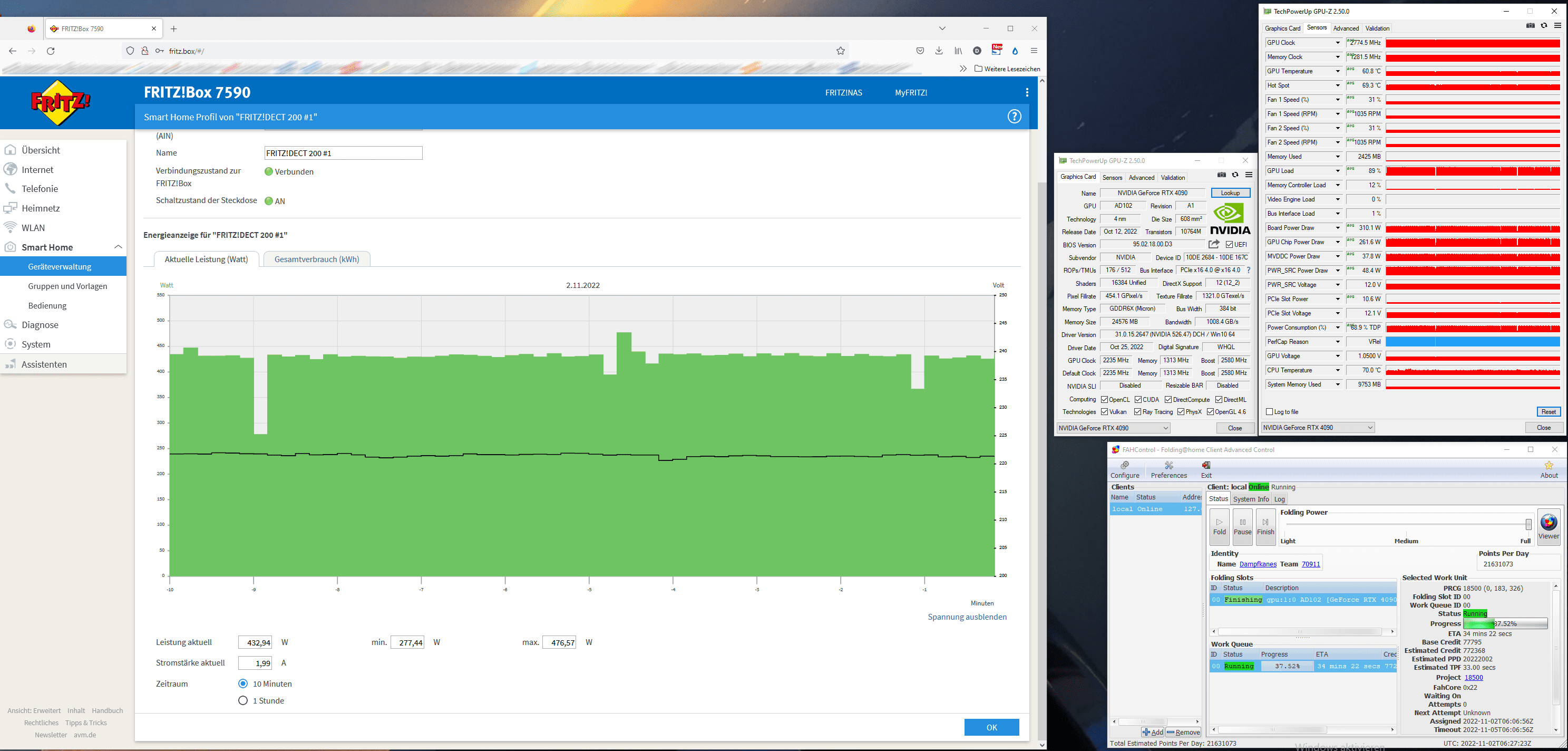Switch to Aktuelle Leistung (Watt) tab
Viewport: 1568px width, 751px height.
tap(207, 259)
